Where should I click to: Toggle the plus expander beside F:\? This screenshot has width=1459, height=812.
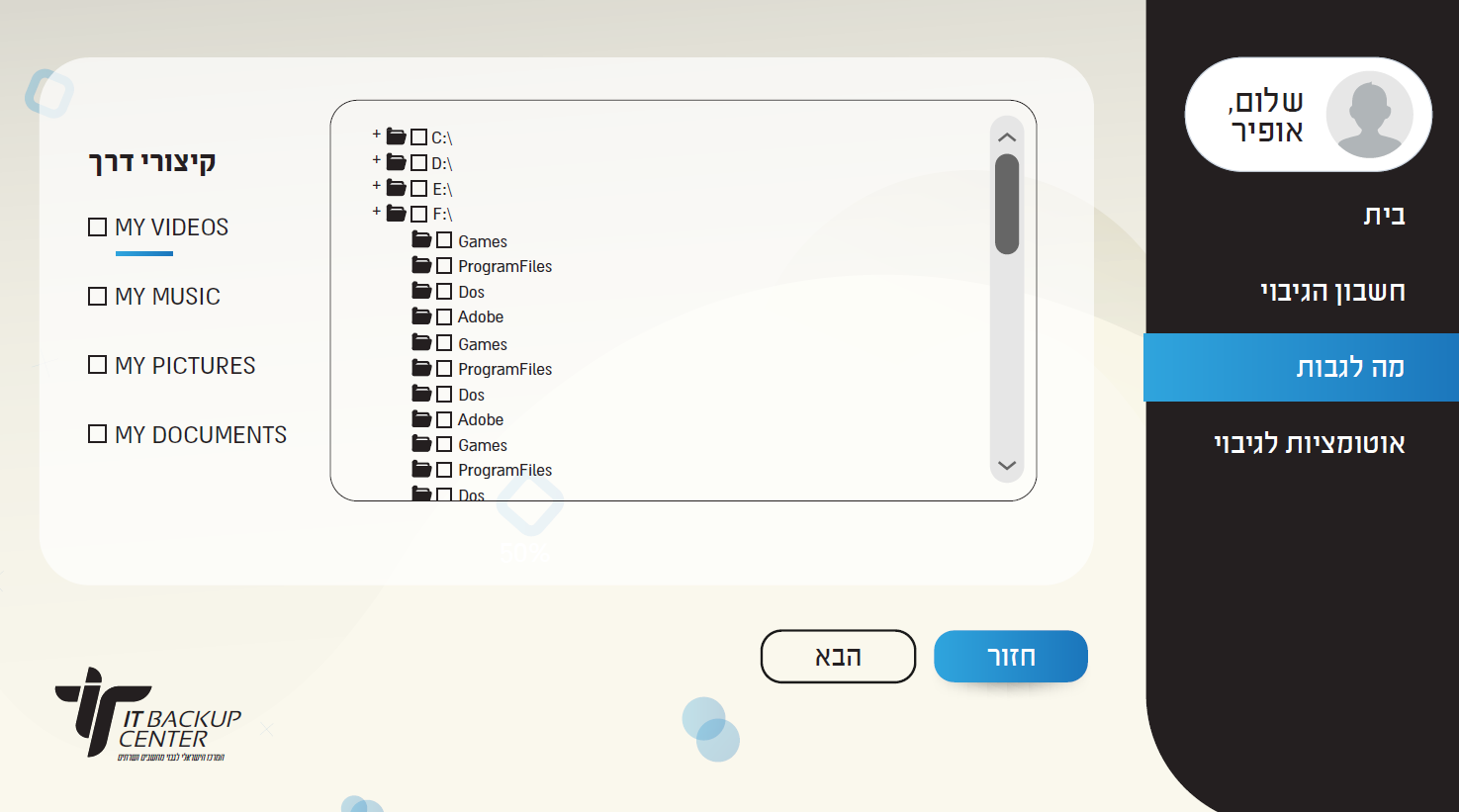pos(376,211)
